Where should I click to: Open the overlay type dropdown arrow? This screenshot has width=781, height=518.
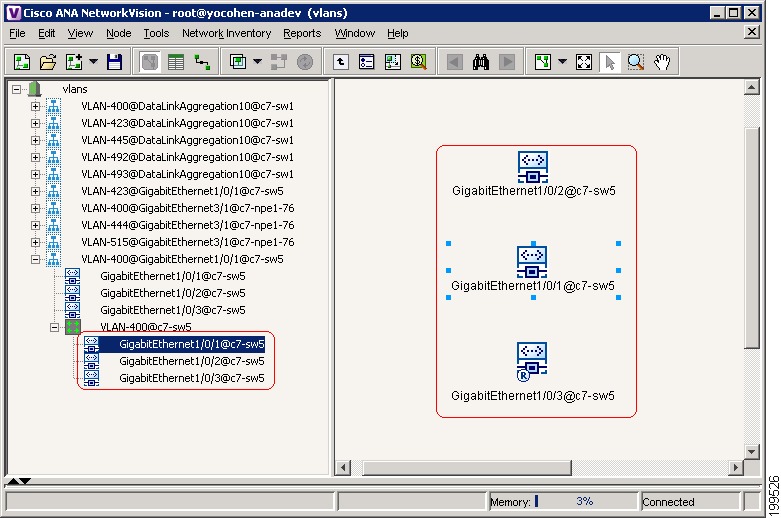[257, 62]
